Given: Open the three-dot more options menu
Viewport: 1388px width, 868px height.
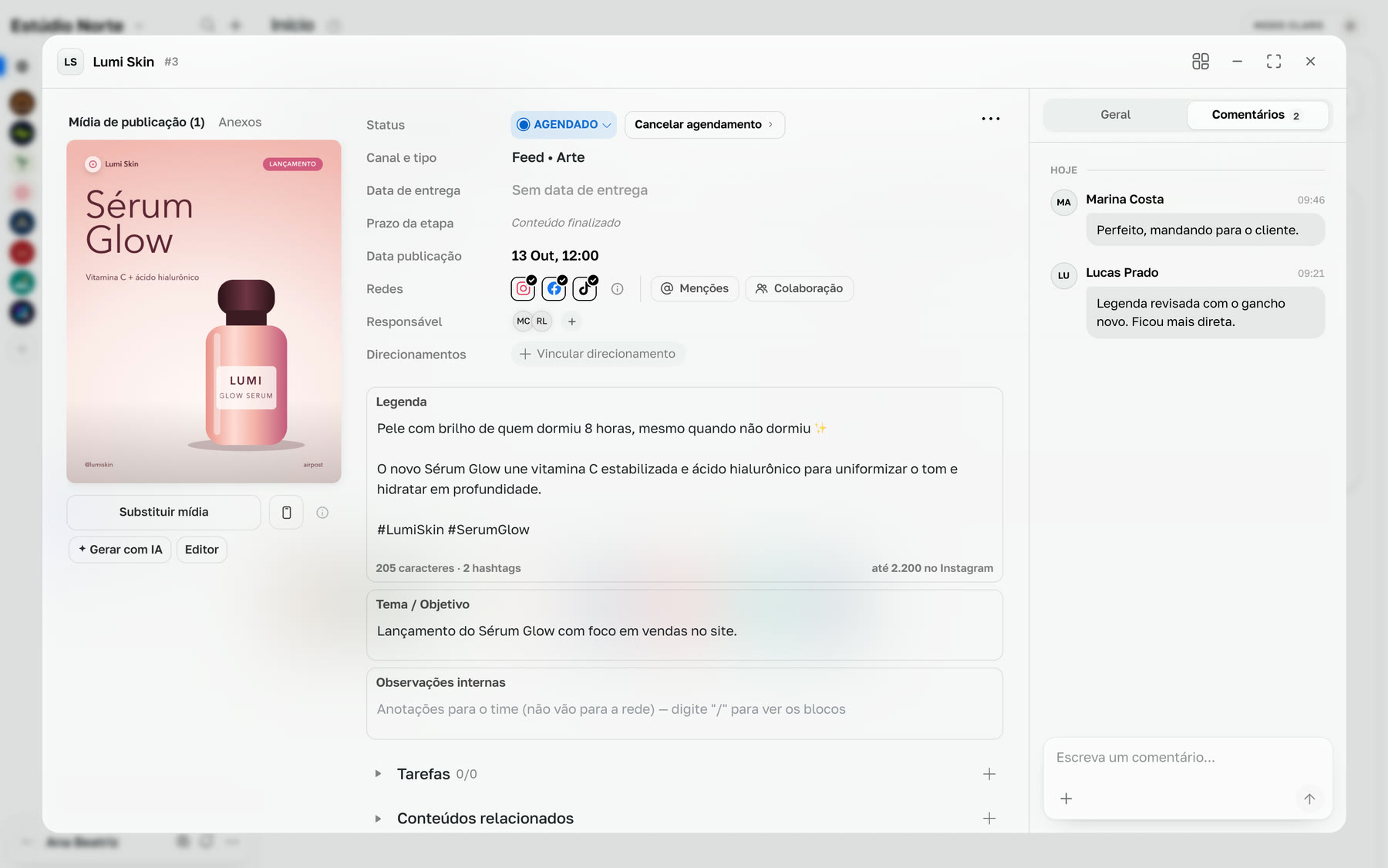Looking at the screenshot, I should coord(991,119).
